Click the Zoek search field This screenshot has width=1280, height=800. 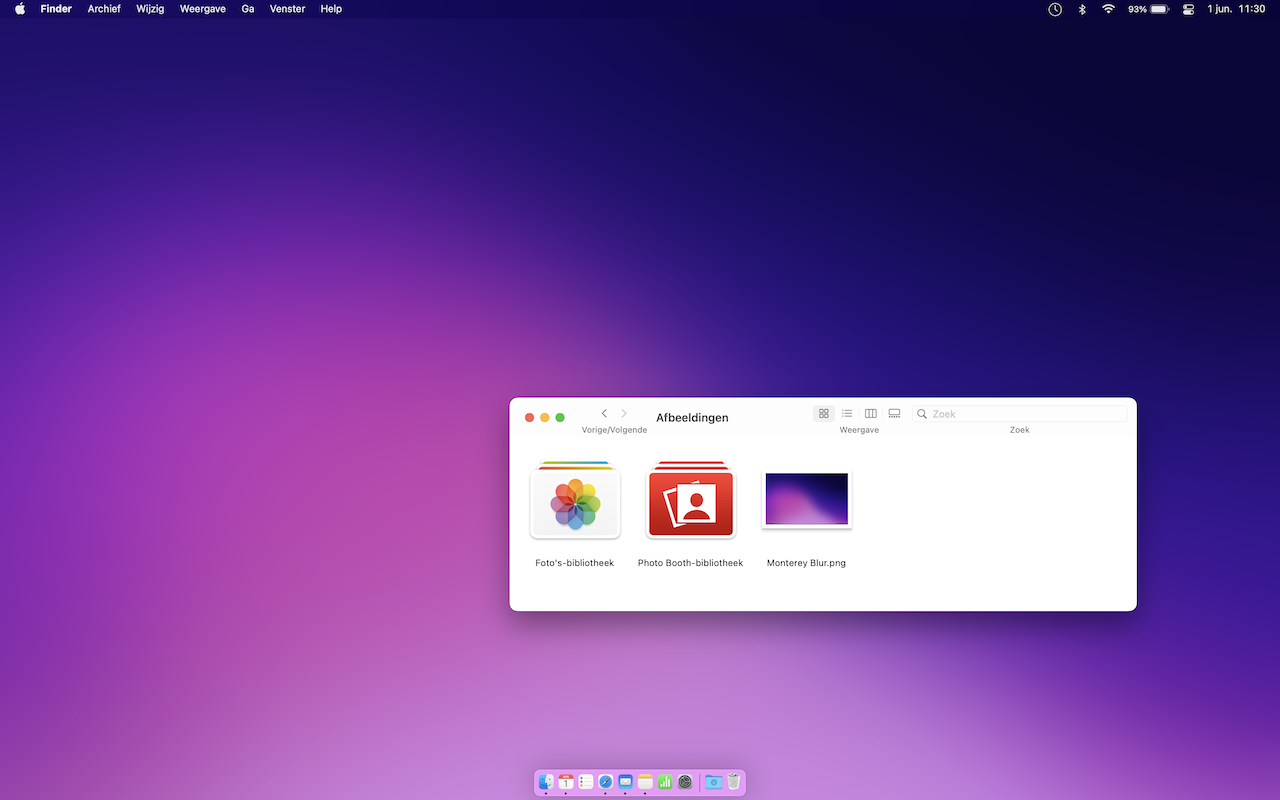tap(1019, 413)
